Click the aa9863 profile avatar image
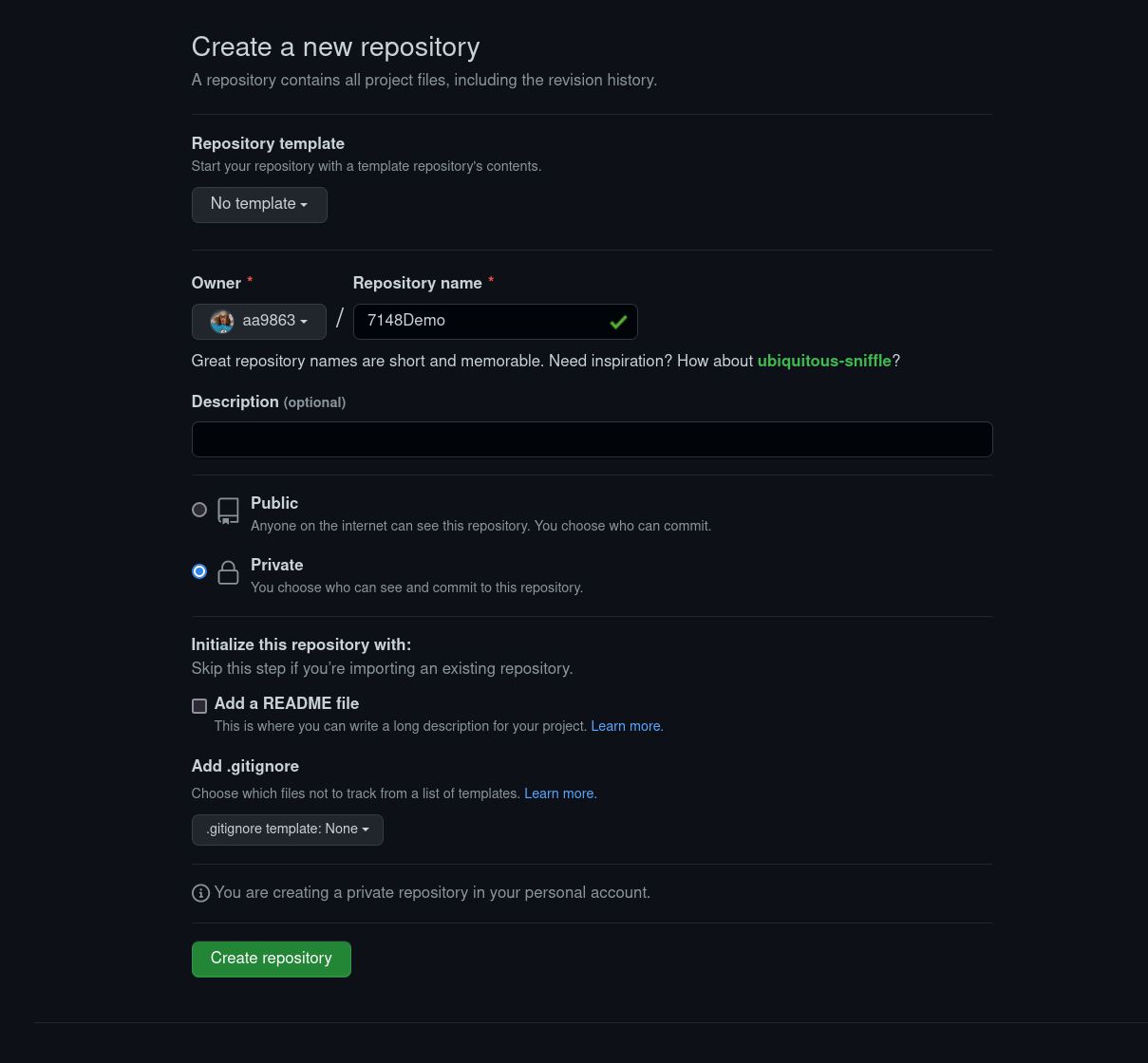The image size is (1148, 1063). [221, 321]
